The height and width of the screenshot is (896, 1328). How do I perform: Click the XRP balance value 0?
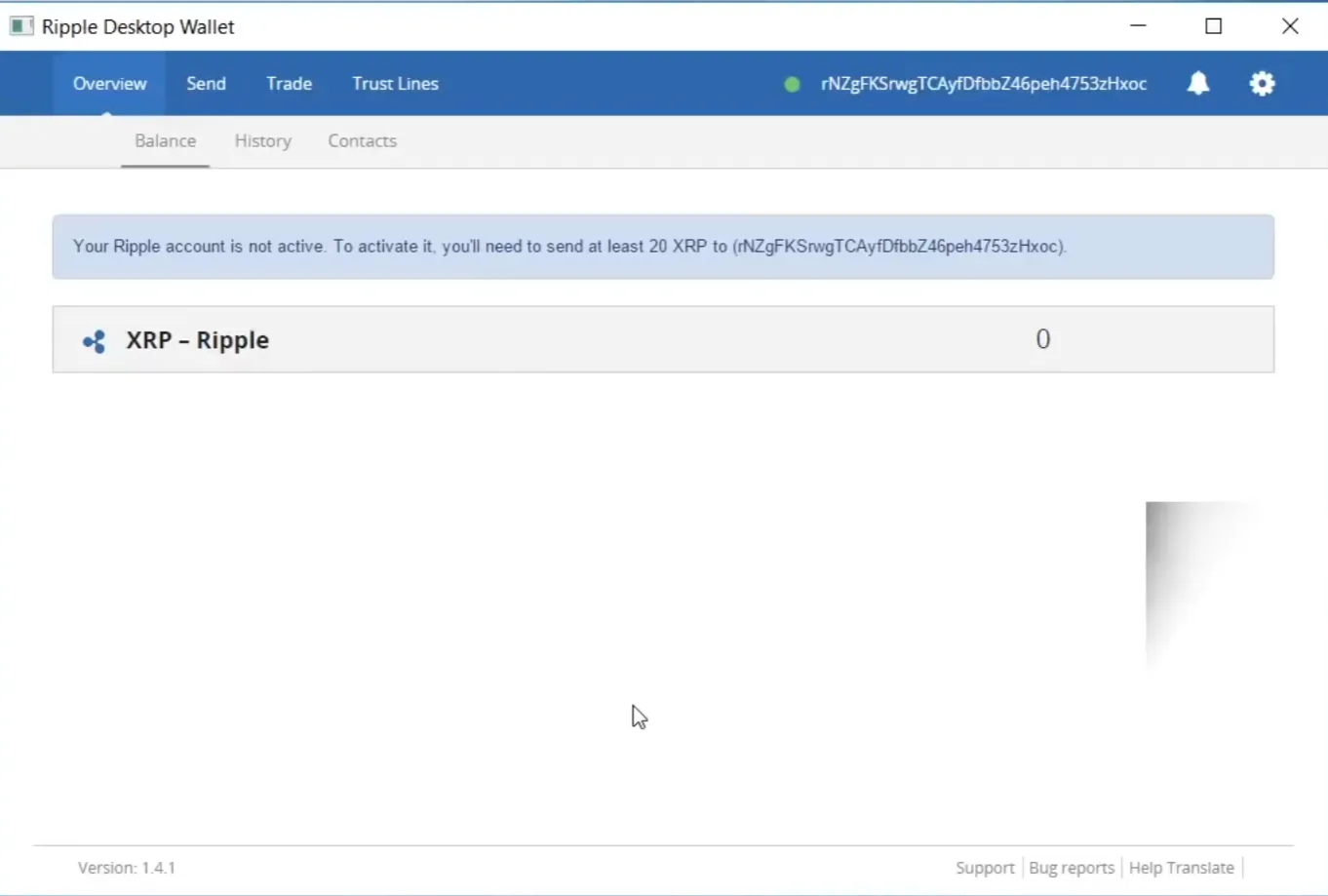(x=1043, y=339)
